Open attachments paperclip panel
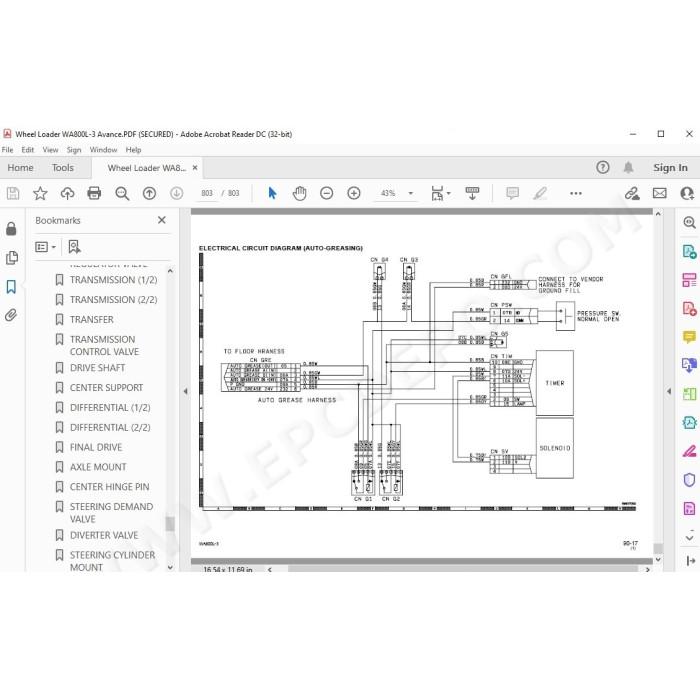The width and height of the screenshot is (700, 700). (x=11, y=315)
